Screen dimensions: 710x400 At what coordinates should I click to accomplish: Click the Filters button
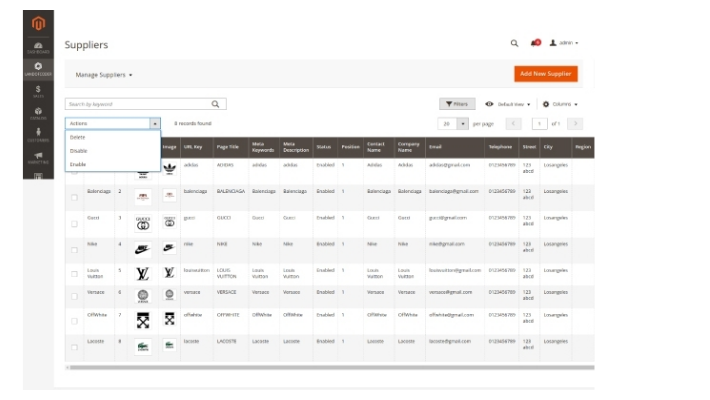(457, 103)
